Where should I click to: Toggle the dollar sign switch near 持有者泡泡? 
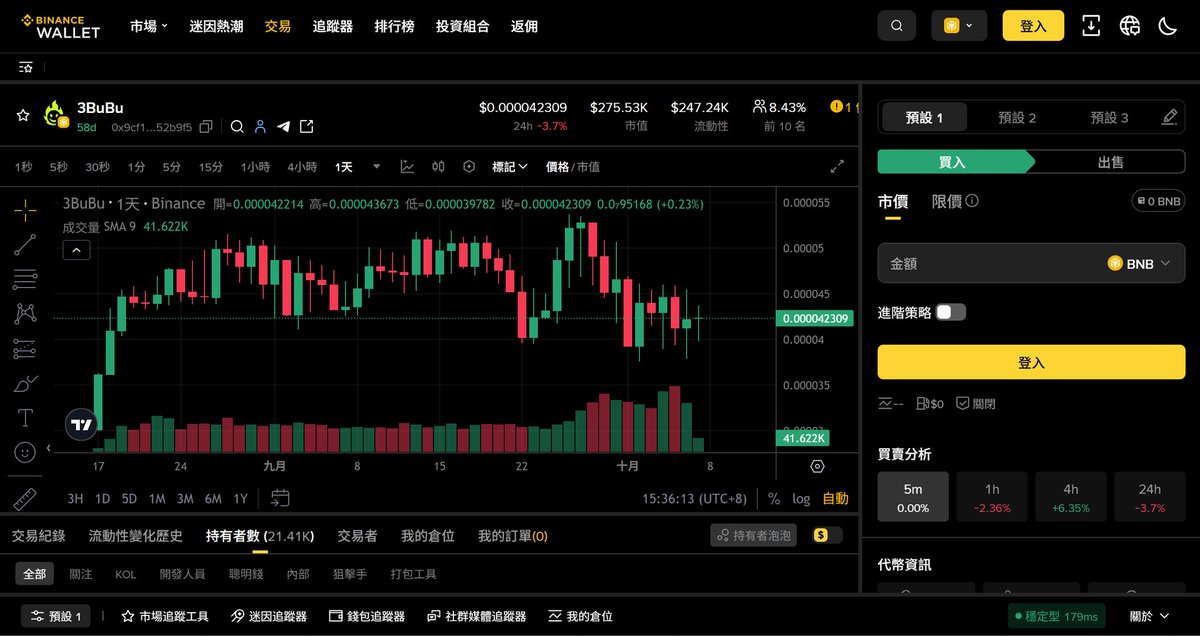828,536
